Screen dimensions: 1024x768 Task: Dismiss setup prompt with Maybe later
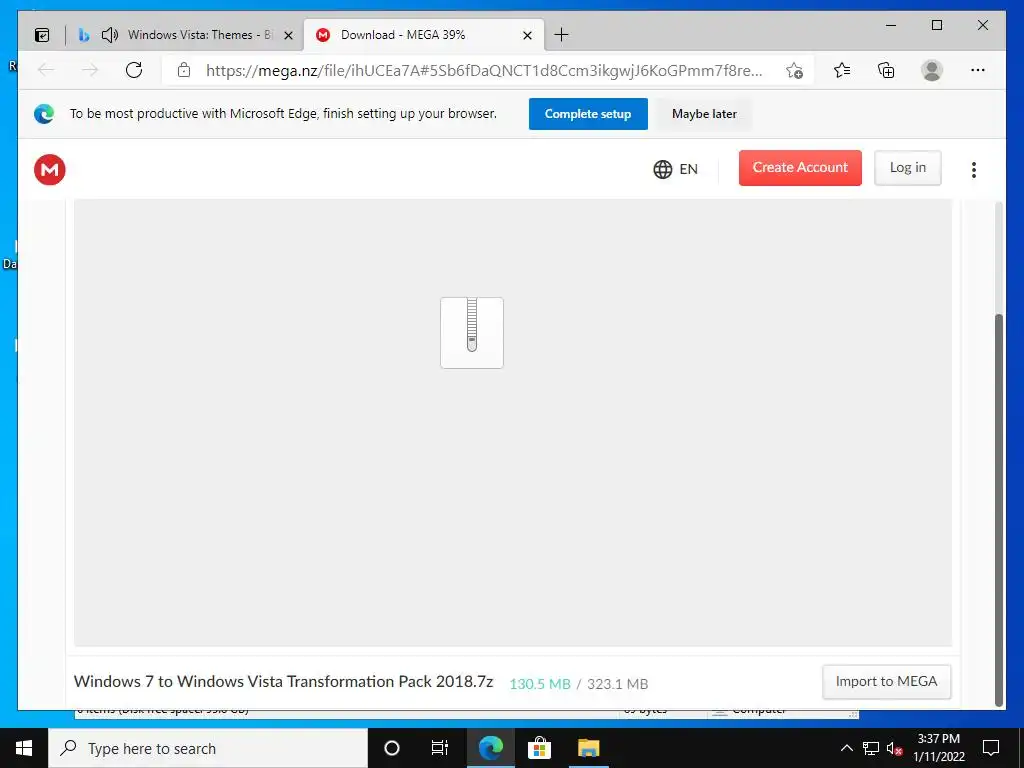tap(704, 114)
